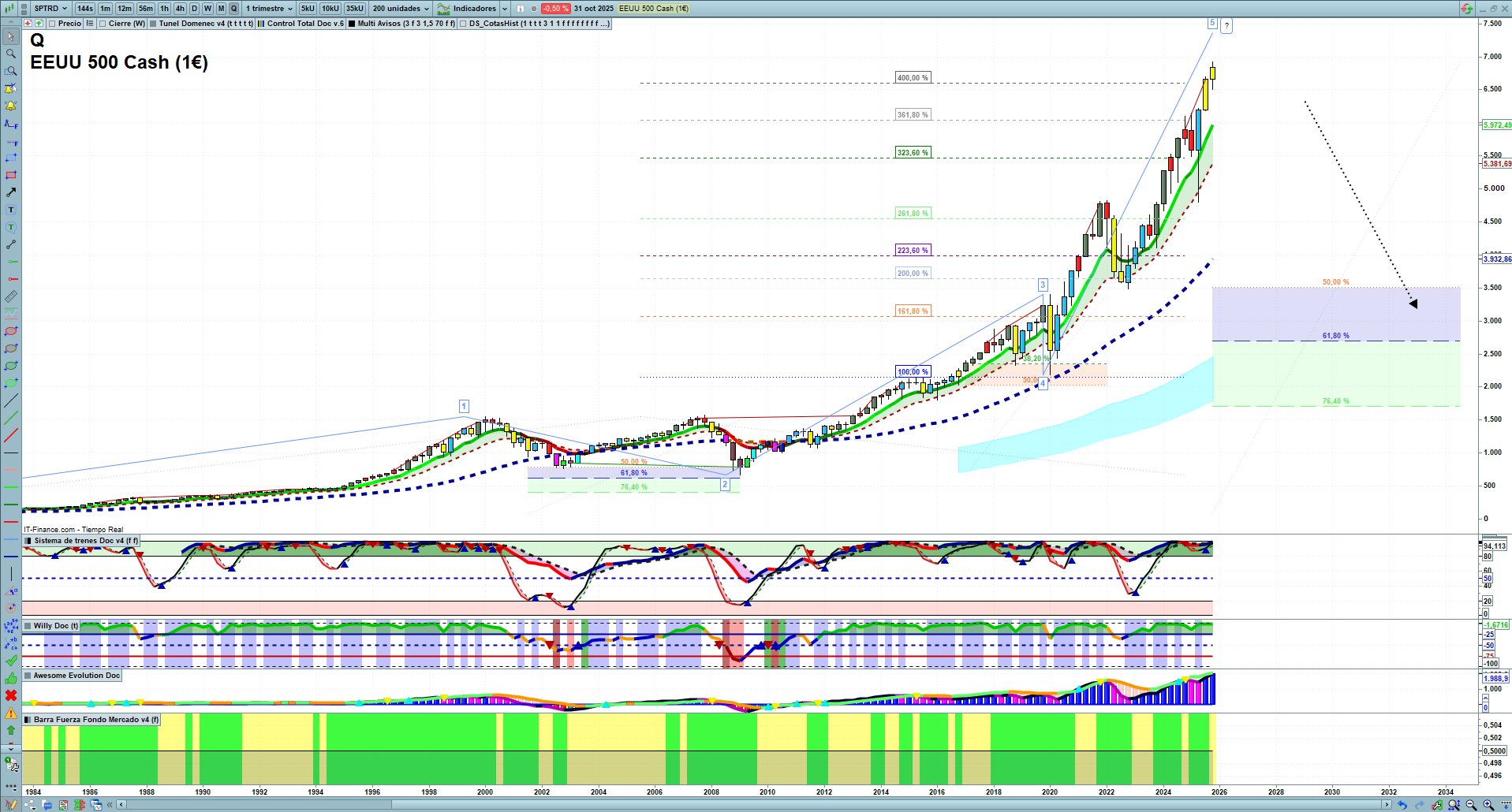1512x812 pixels.
Task: Select the W weekly timeframe
Action: (x=207, y=9)
